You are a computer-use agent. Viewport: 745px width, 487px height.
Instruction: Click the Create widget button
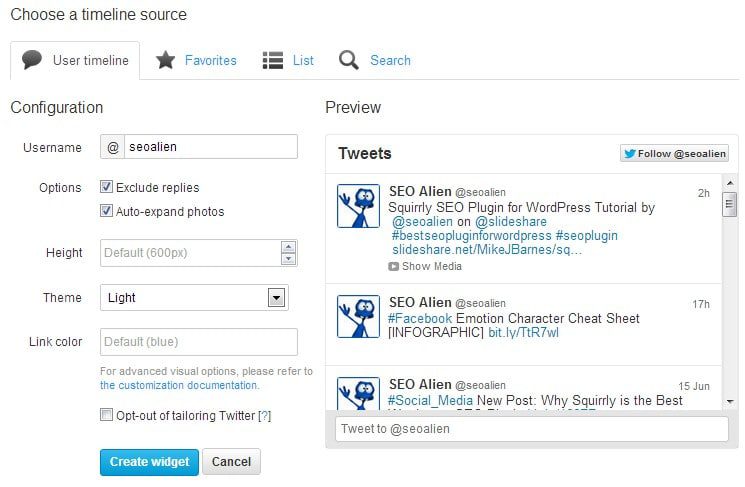coord(149,462)
